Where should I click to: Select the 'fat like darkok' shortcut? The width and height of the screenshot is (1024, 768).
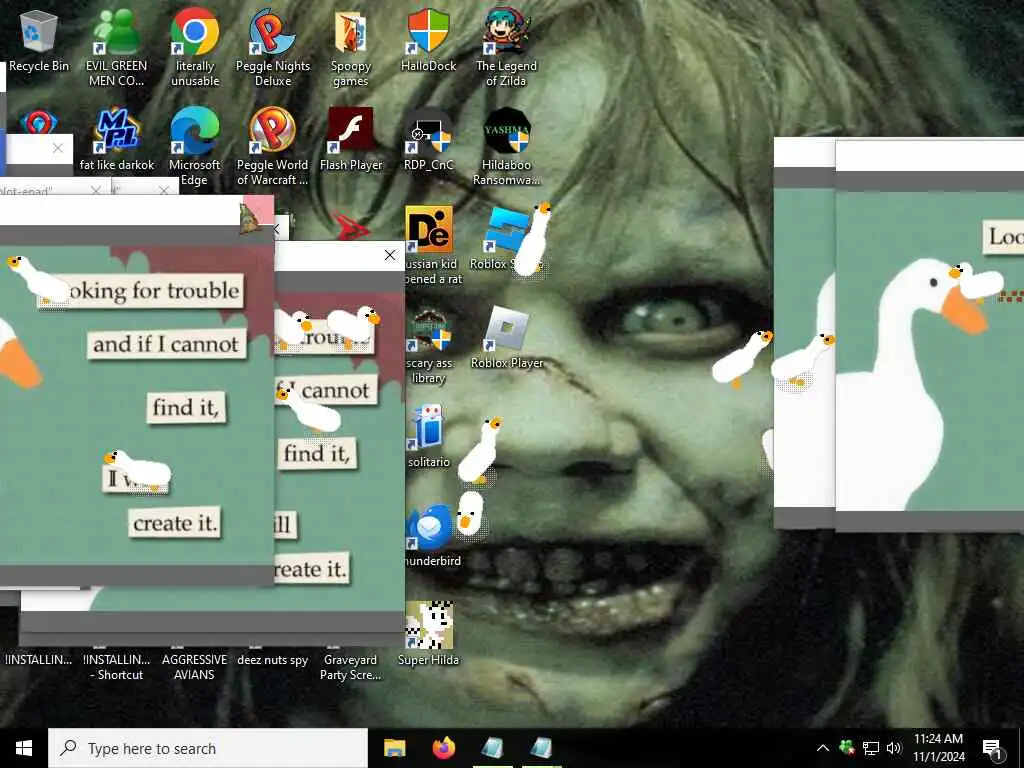(x=117, y=139)
